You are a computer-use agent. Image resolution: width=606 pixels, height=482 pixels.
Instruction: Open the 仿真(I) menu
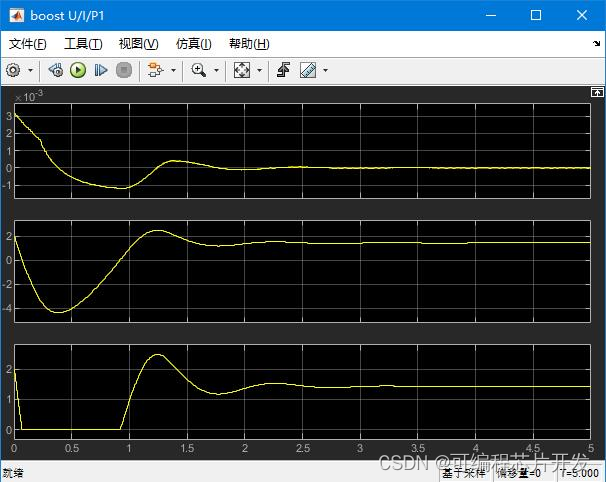[x=194, y=44]
